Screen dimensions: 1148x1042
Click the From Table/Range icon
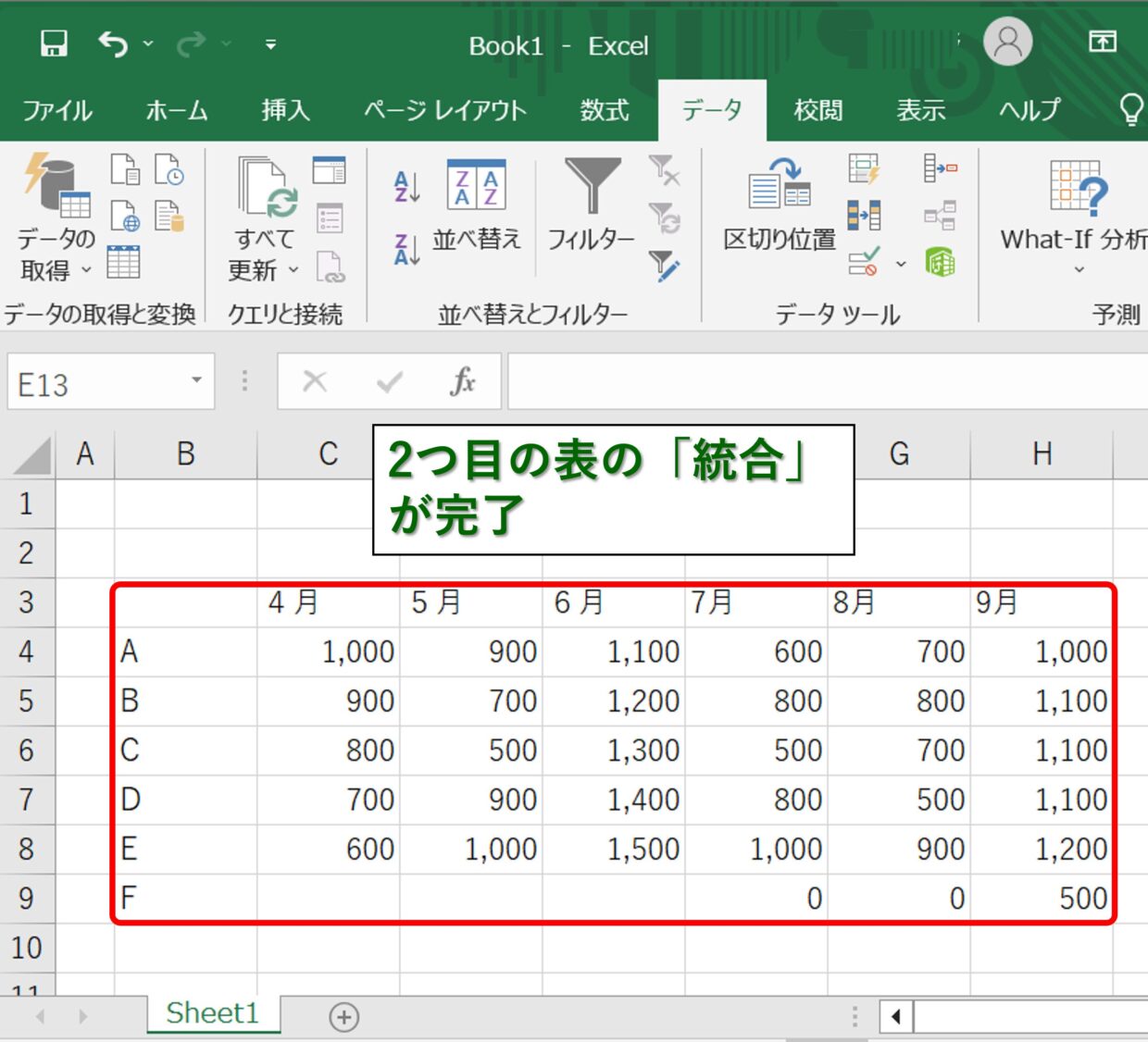tap(123, 263)
